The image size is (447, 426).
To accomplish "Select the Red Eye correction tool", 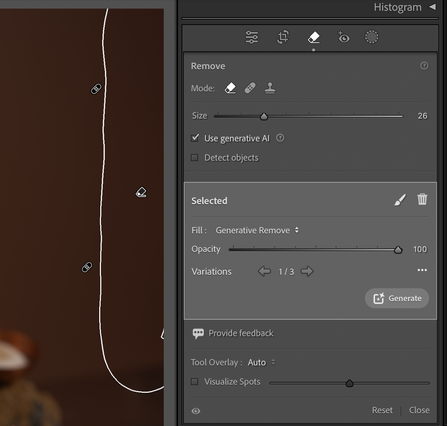I will point(344,37).
